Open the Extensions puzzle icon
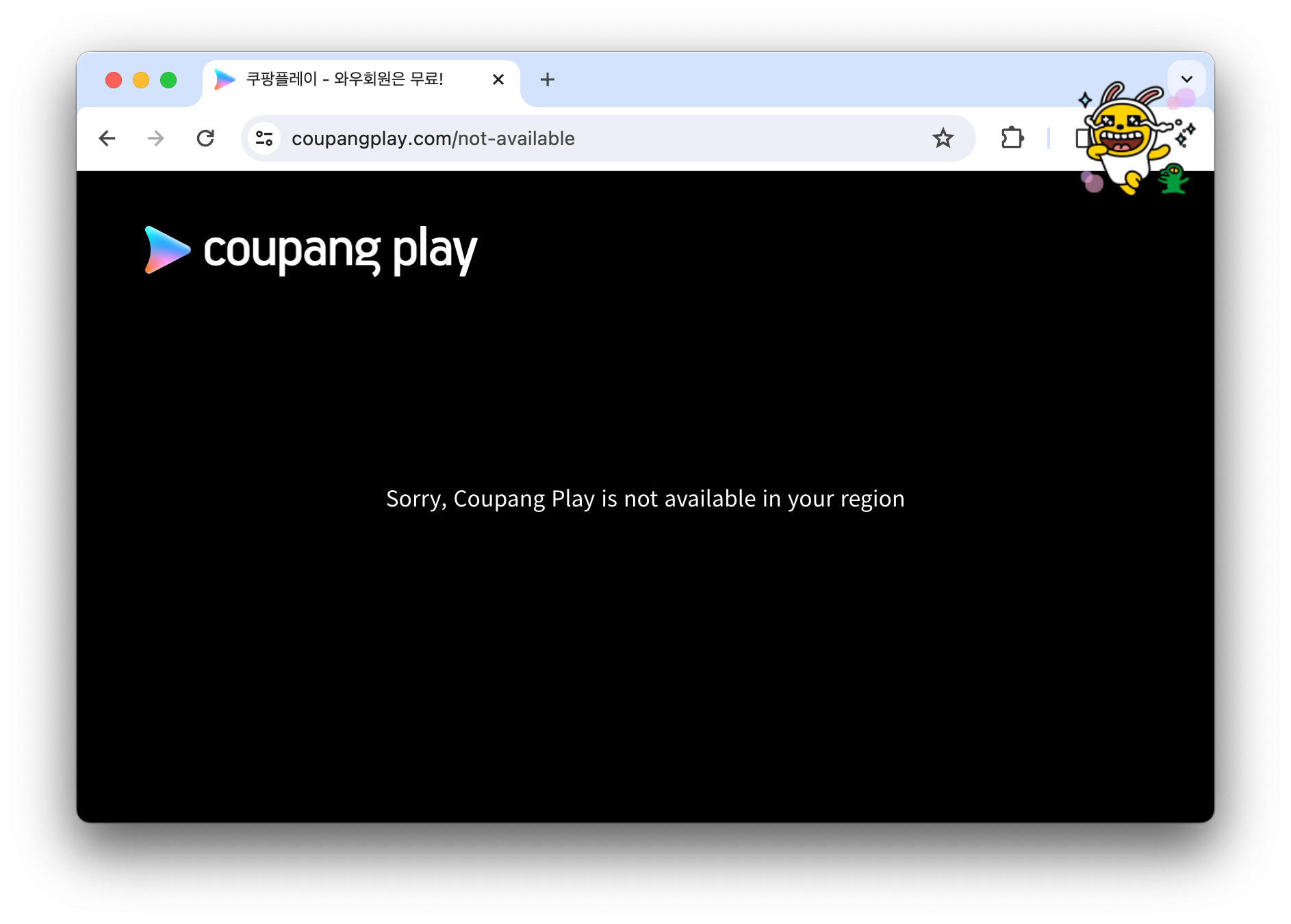 (x=1012, y=138)
